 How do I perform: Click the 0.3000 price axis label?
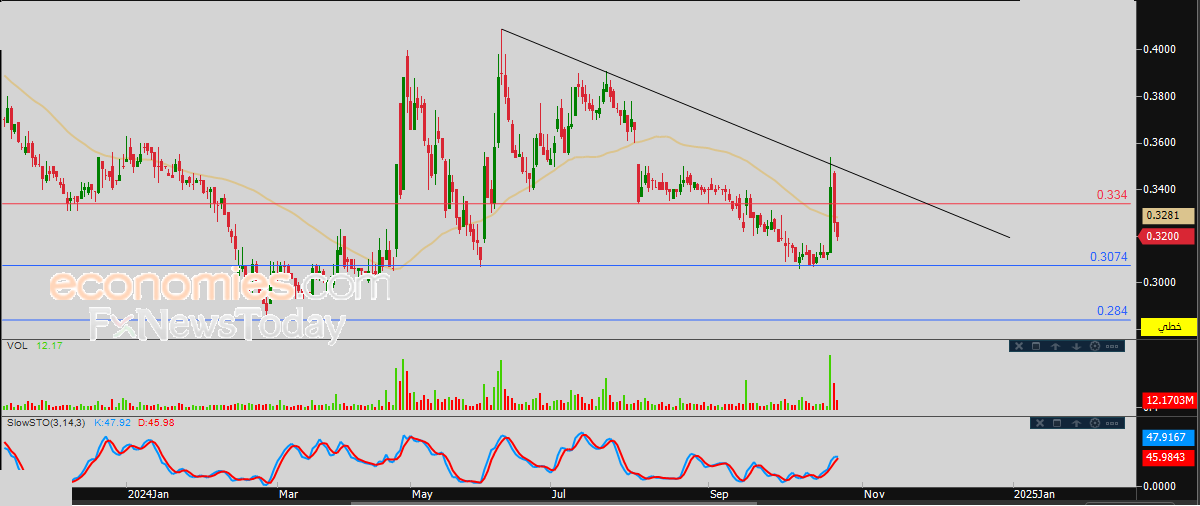click(x=1160, y=282)
